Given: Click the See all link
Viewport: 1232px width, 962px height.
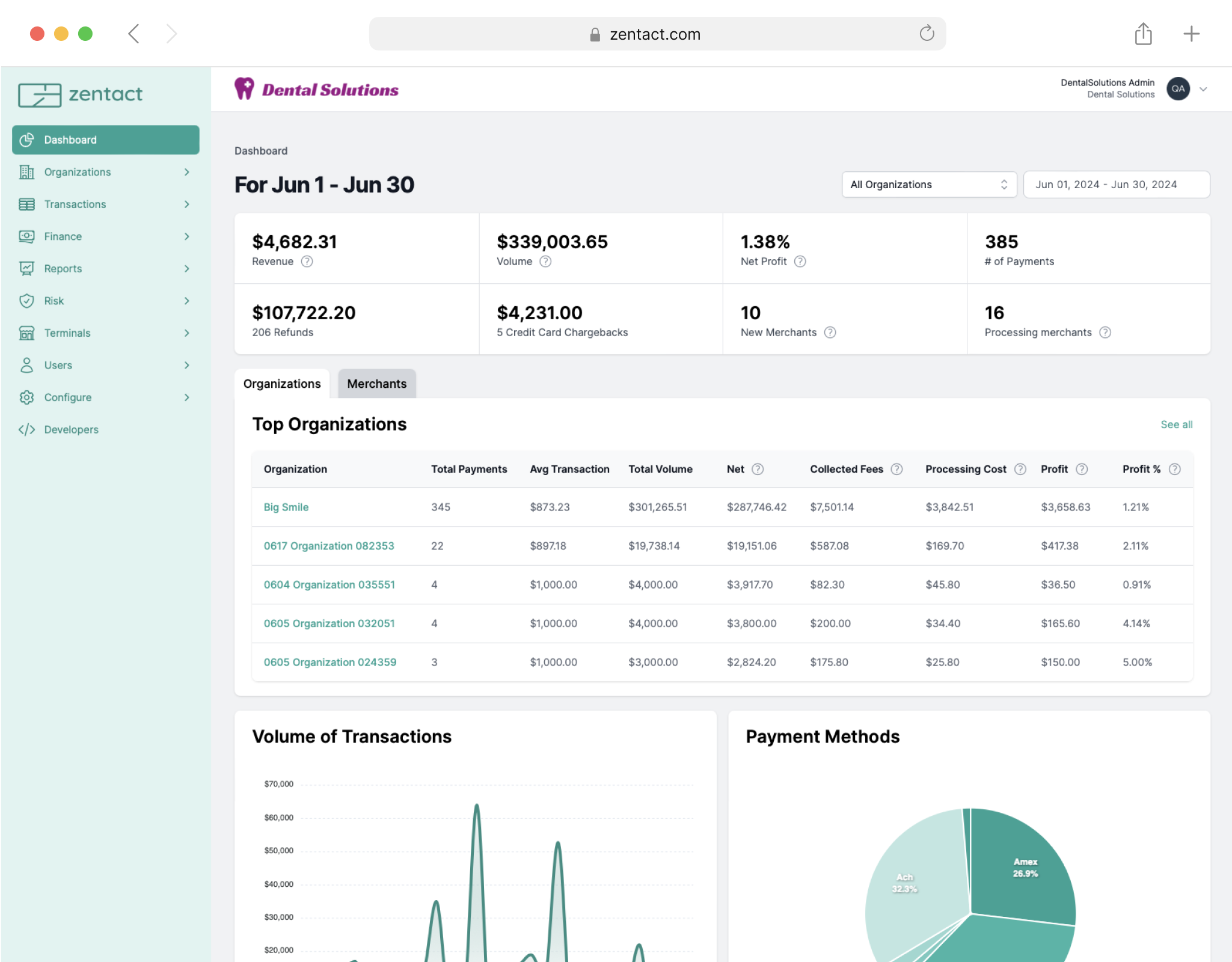Looking at the screenshot, I should tap(1176, 424).
